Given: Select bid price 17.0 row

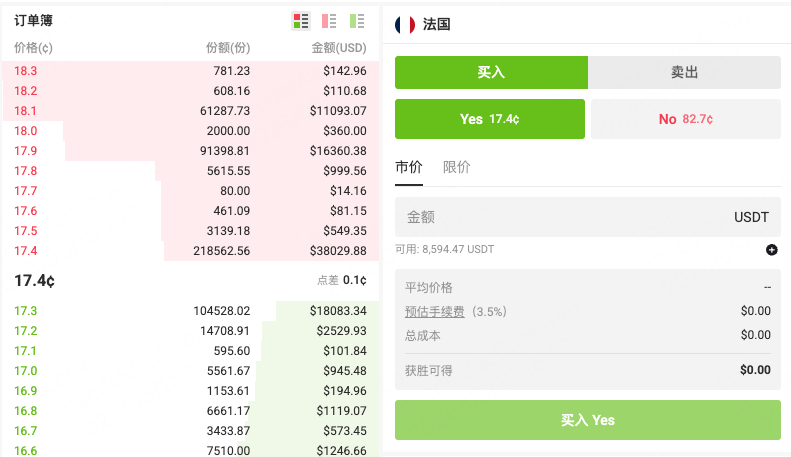Looking at the screenshot, I should (191, 371).
